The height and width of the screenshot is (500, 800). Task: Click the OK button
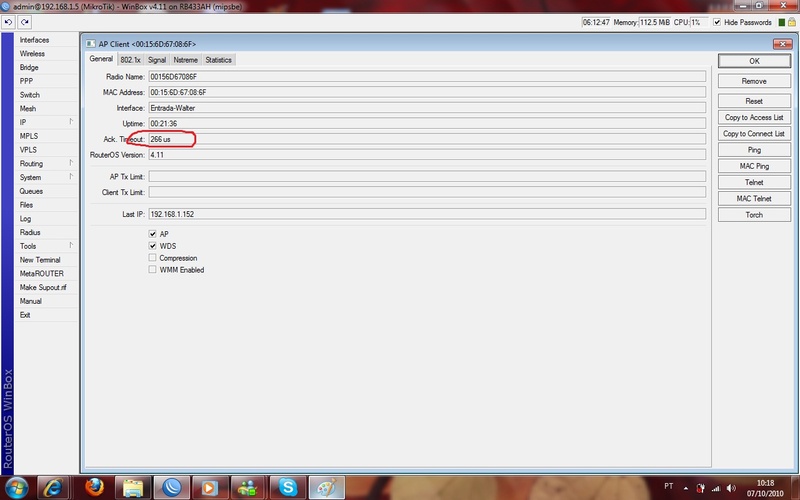coord(754,61)
